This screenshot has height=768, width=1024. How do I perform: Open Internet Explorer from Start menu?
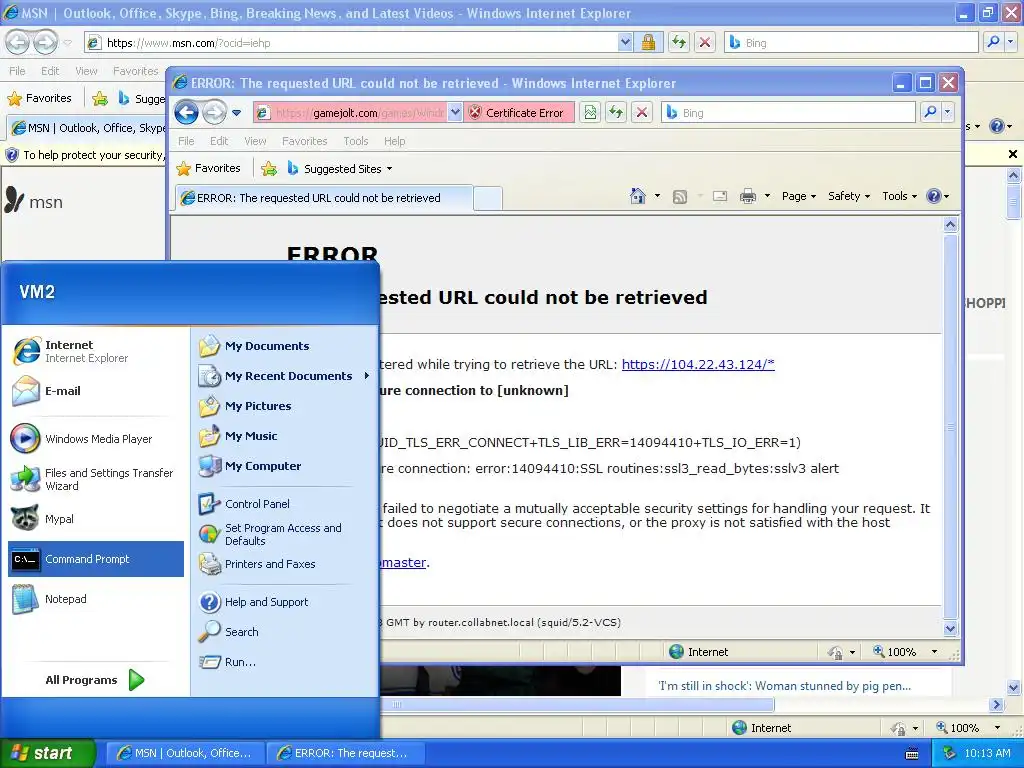pos(95,351)
